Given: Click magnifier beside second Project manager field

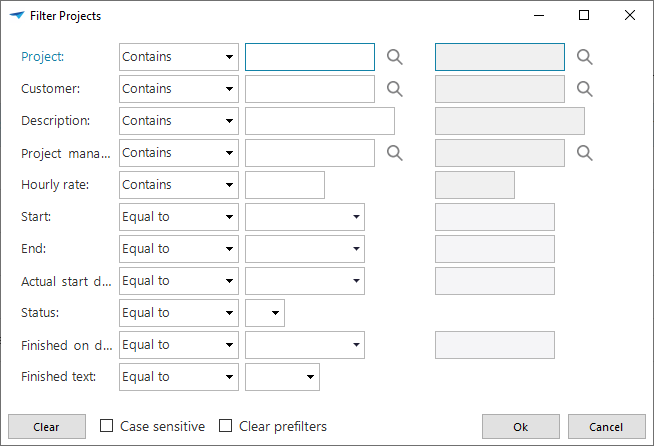Looking at the screenshot, I should click(585, 153).
